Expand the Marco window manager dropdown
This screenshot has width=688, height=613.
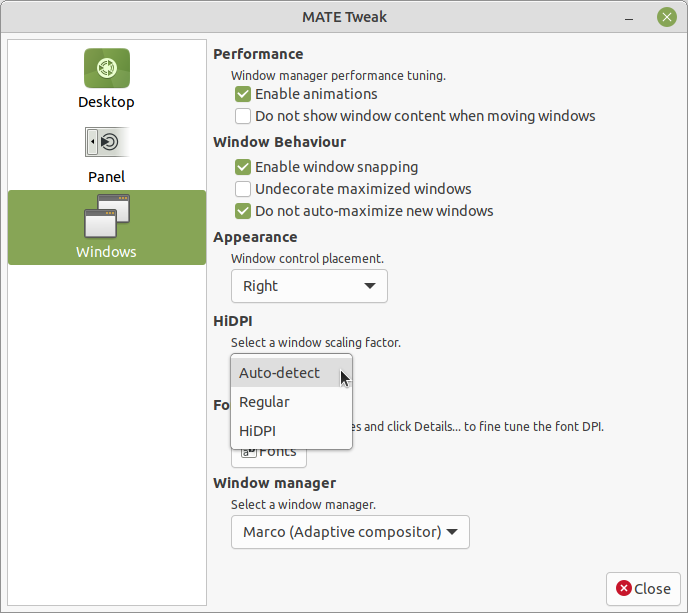click(x=350, y=532)
